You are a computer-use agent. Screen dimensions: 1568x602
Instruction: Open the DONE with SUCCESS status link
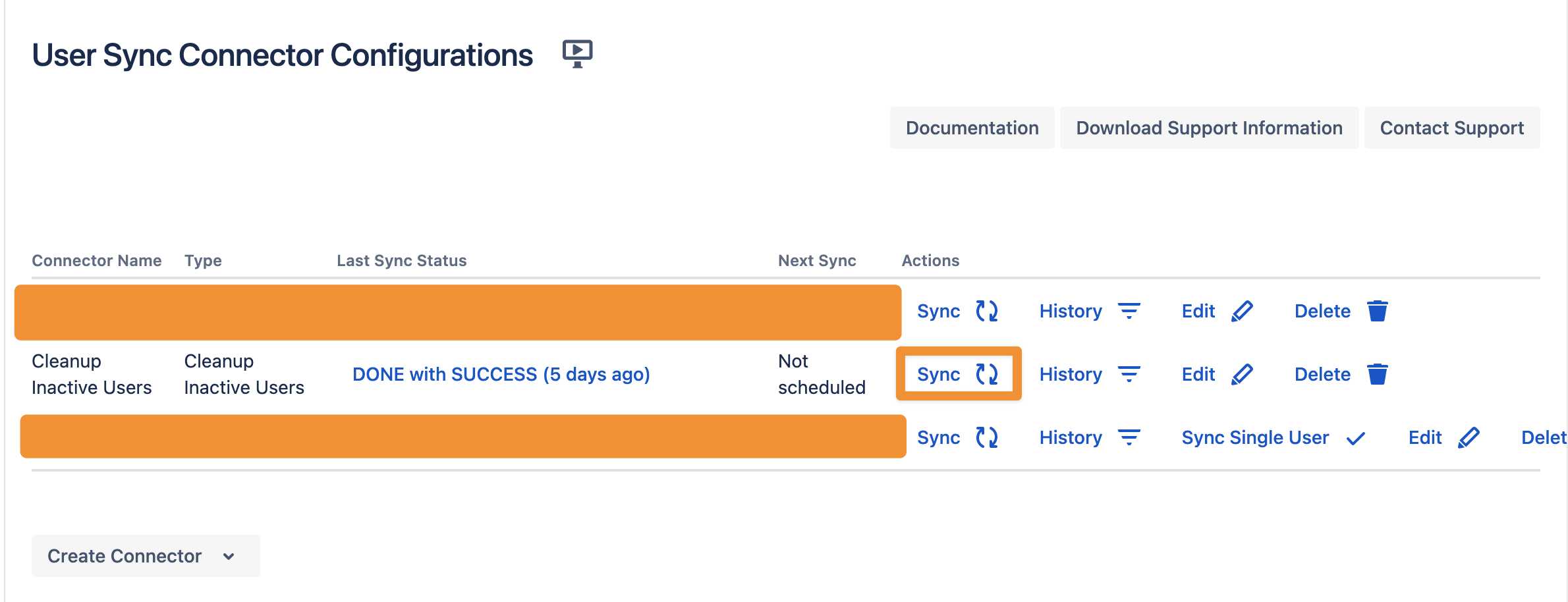pos(501,374)
